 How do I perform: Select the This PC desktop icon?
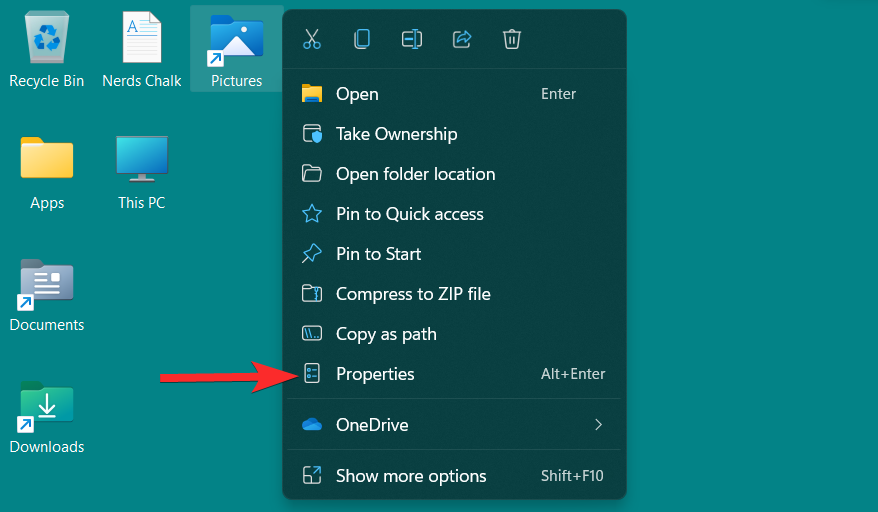(x=142, y=159)
